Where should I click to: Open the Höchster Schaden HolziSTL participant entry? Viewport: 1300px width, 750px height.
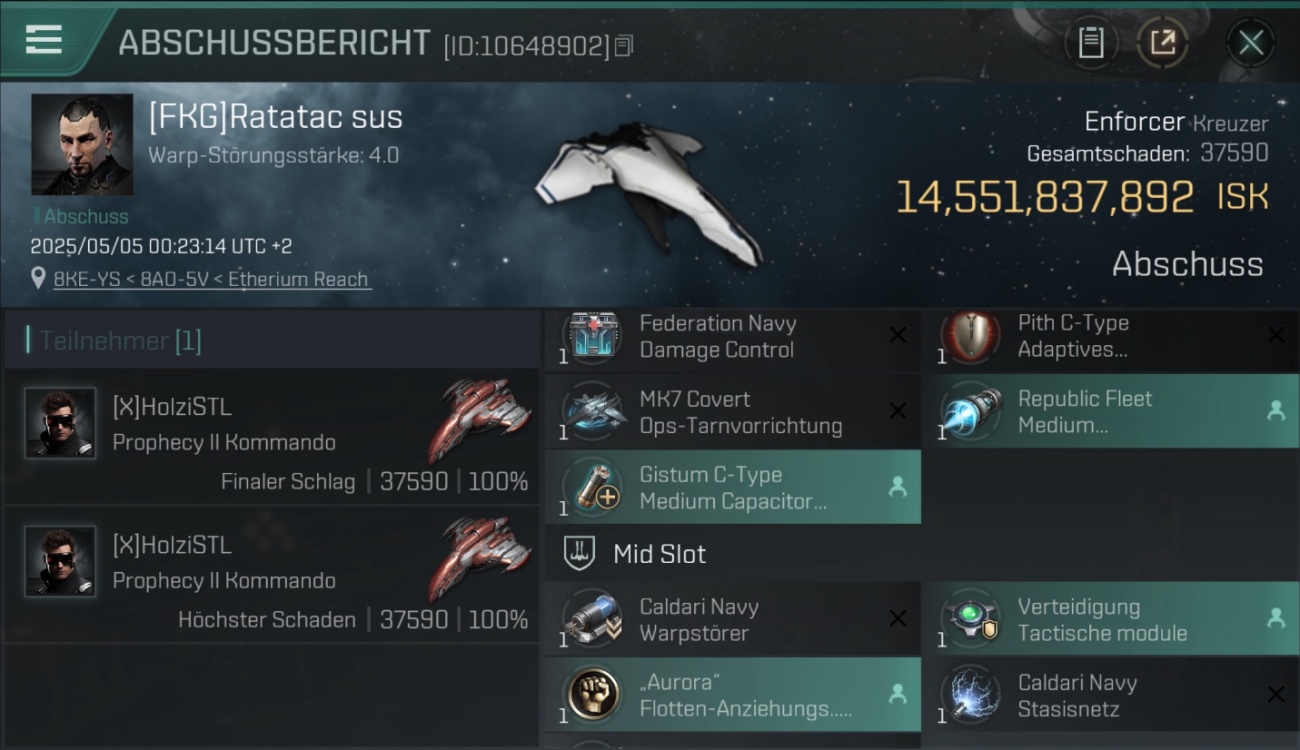pyautogui.click(x=271, y=575)
